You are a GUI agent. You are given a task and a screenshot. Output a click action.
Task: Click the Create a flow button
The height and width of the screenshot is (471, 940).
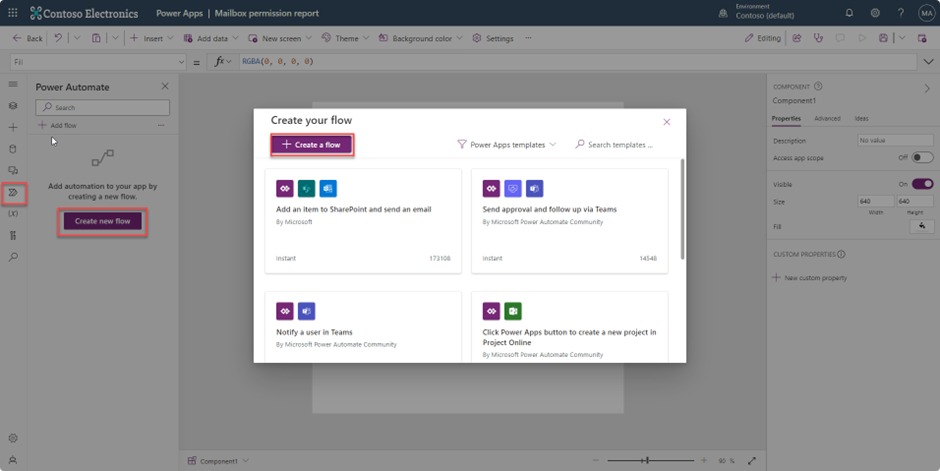[x=312, y=144]
